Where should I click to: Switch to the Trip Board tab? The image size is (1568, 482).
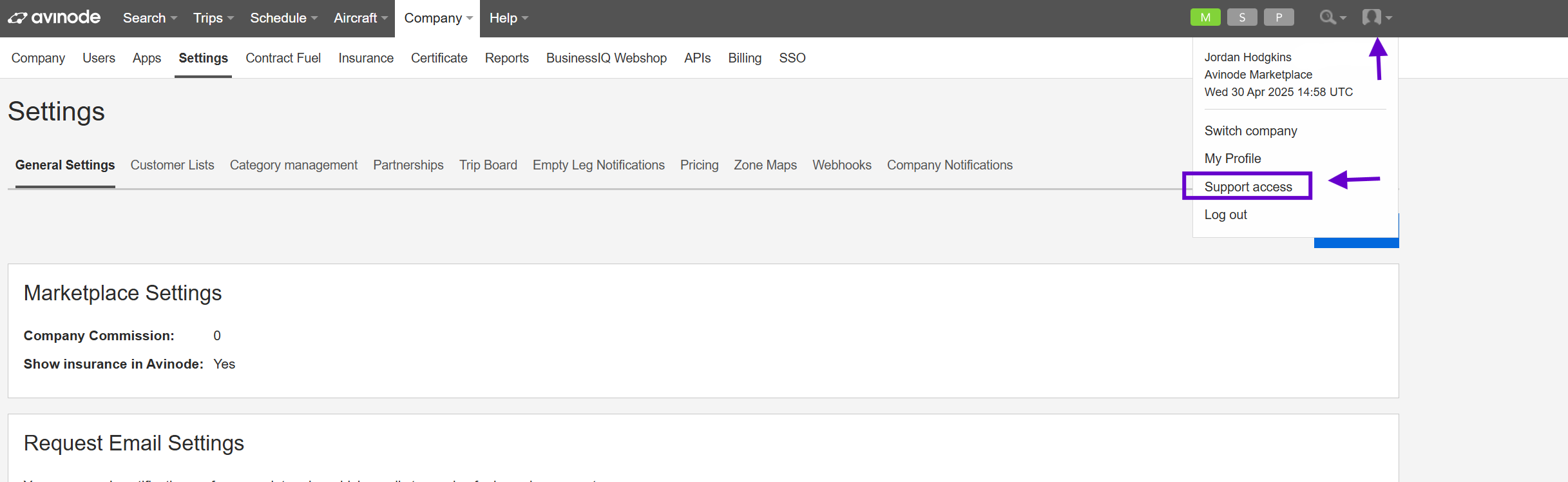click(x=488, y=165)
